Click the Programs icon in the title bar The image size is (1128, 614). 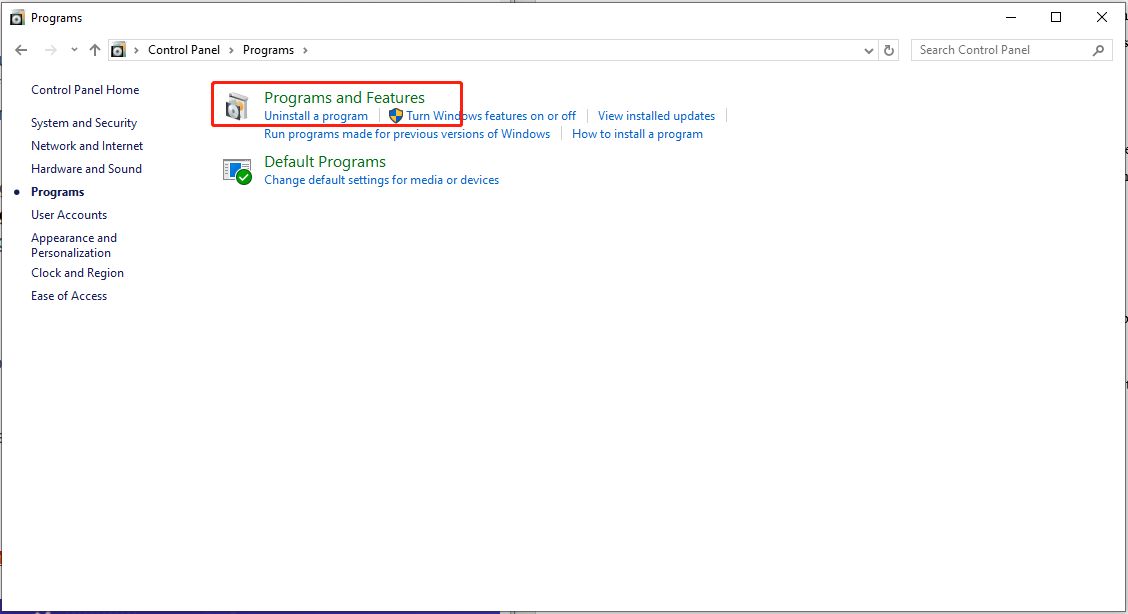(15, 17)
